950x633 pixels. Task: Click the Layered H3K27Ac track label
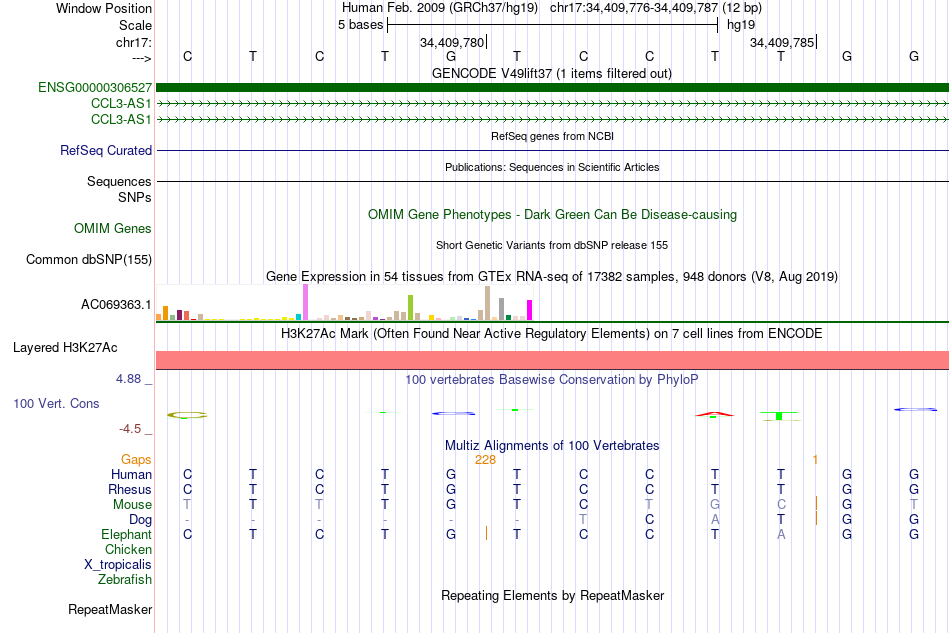(x=65, y=348)
